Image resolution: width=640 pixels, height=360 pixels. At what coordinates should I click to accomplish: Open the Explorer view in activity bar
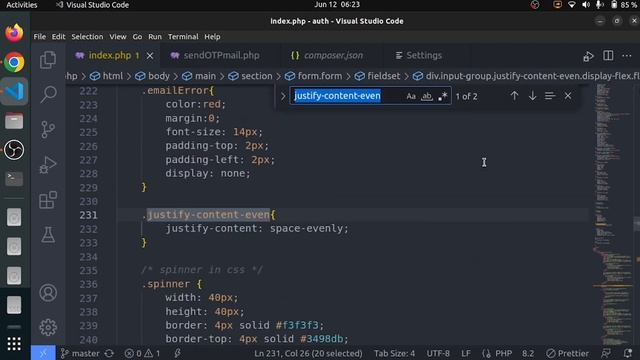point(48,60)
